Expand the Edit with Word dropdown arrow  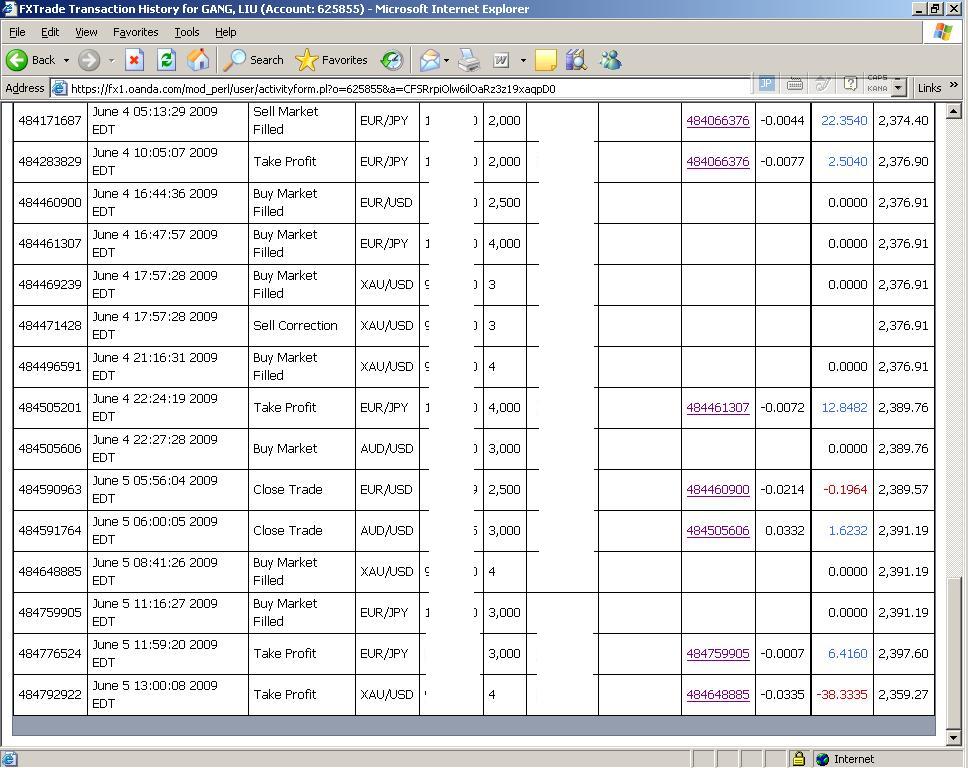tap(523, 61)
